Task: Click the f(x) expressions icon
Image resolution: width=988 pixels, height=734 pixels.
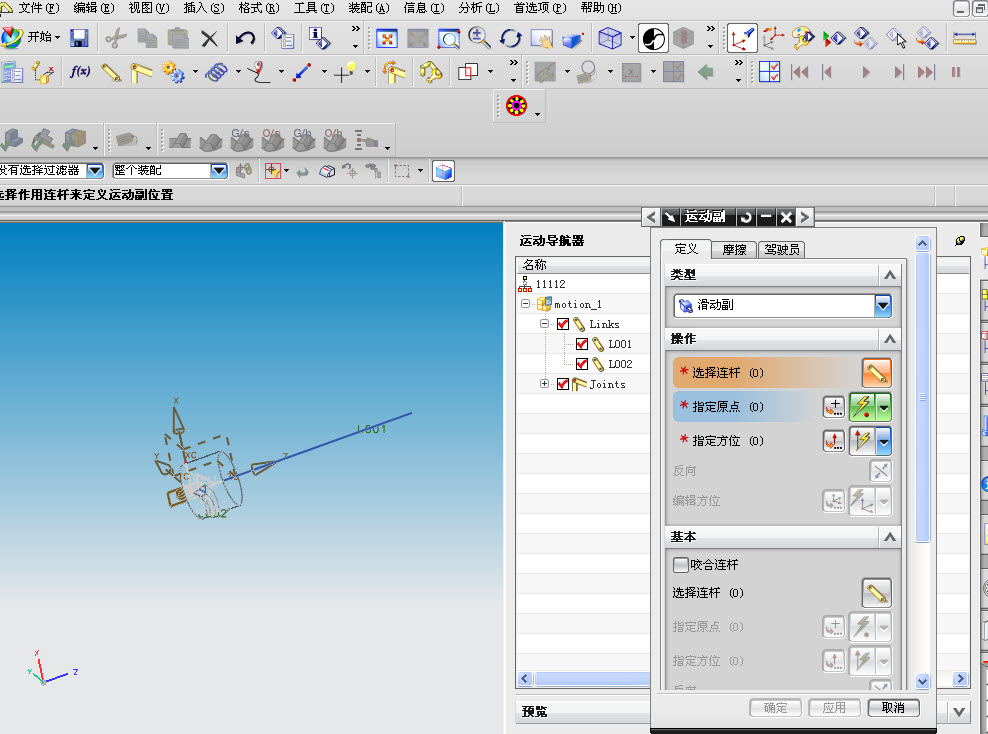Action: pyautogui.click(x=79, y=72)
